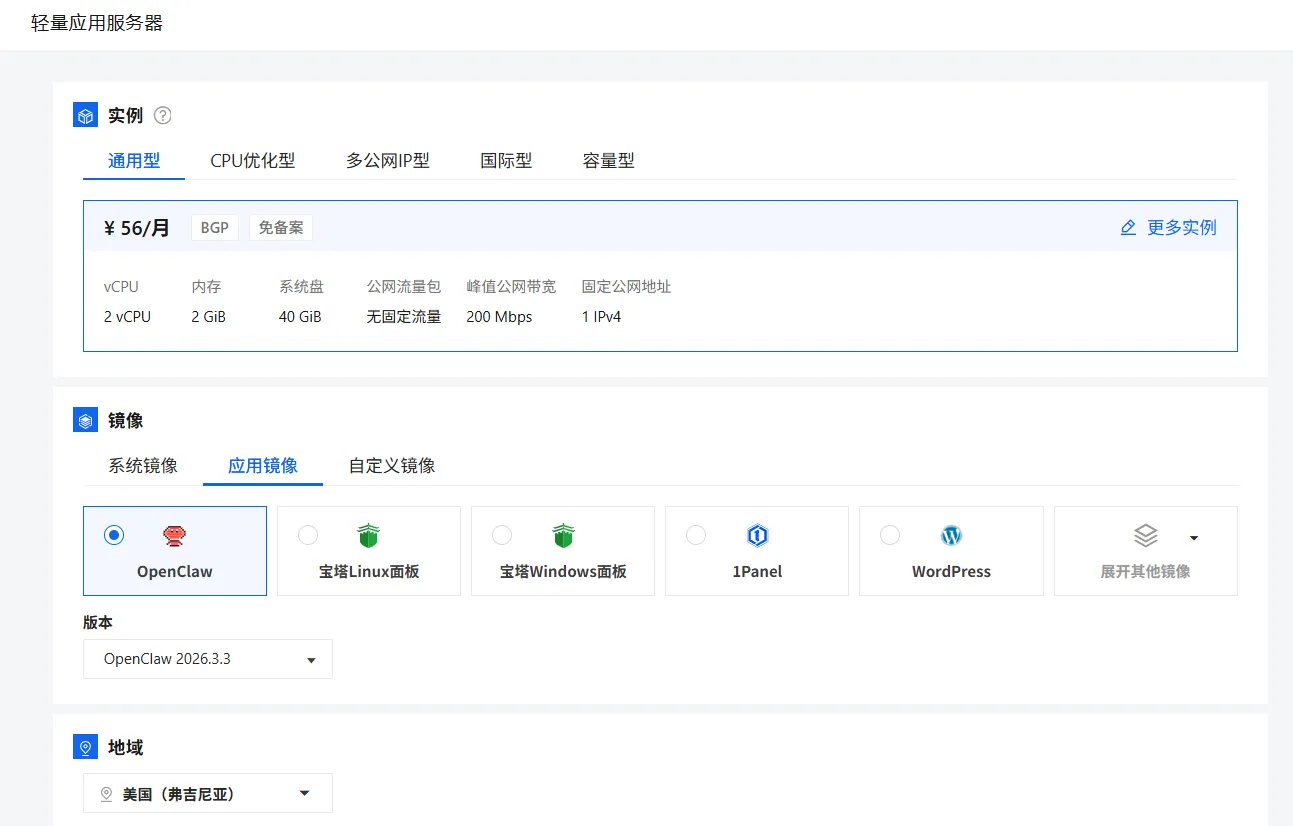Select the 1Panel radio button

tap(696, 536)
